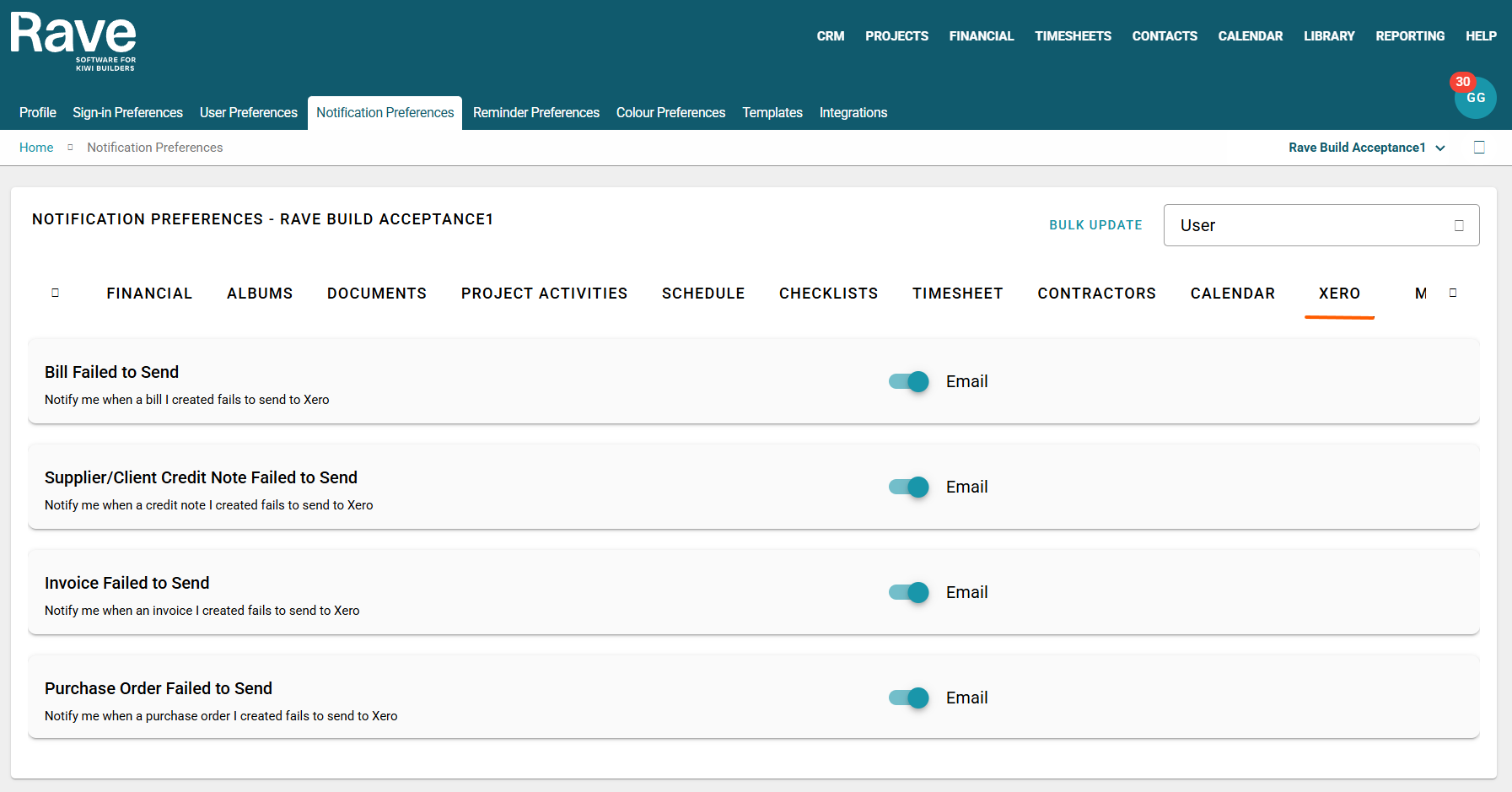Select the Albums category tab
Viewport: 1512px width, 792px height.
click(260, 294)
